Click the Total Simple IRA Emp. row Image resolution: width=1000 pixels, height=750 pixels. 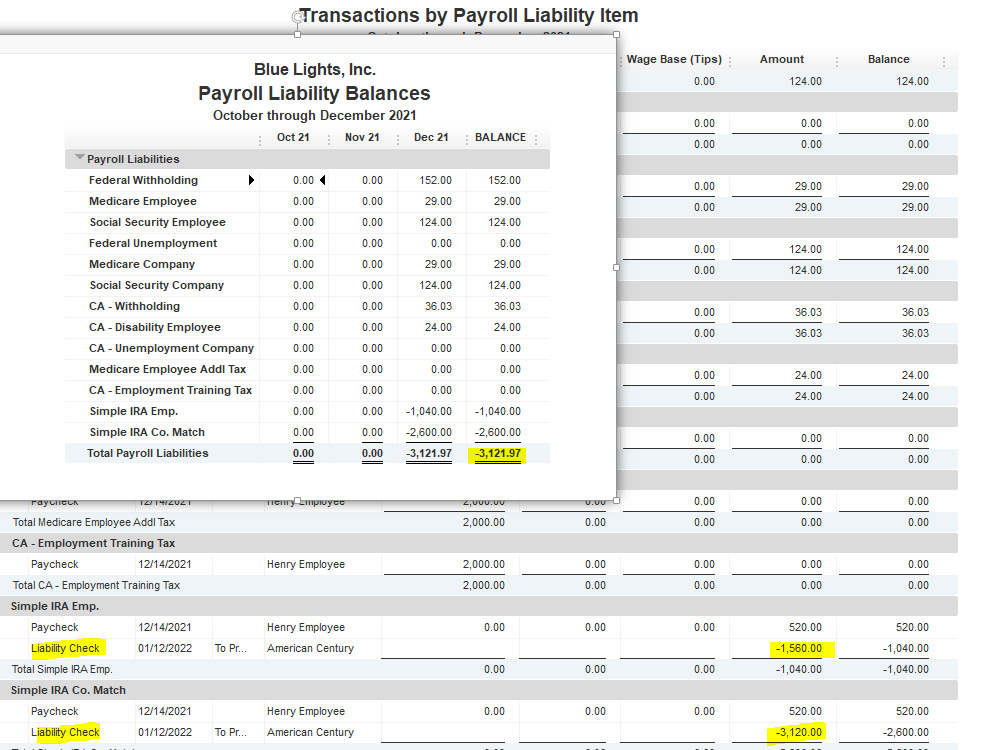(x=478, y=669)
